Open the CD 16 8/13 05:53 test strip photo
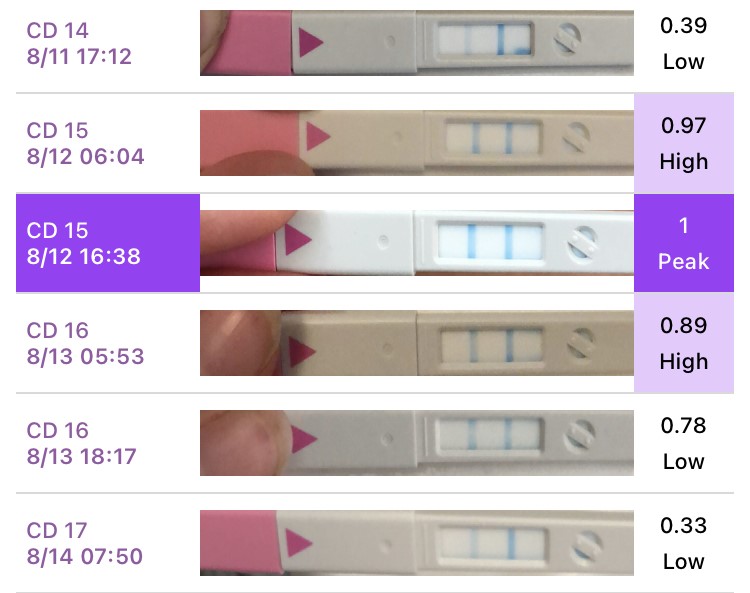The height and width of the screenshot is (593, 750). point(416,343)
